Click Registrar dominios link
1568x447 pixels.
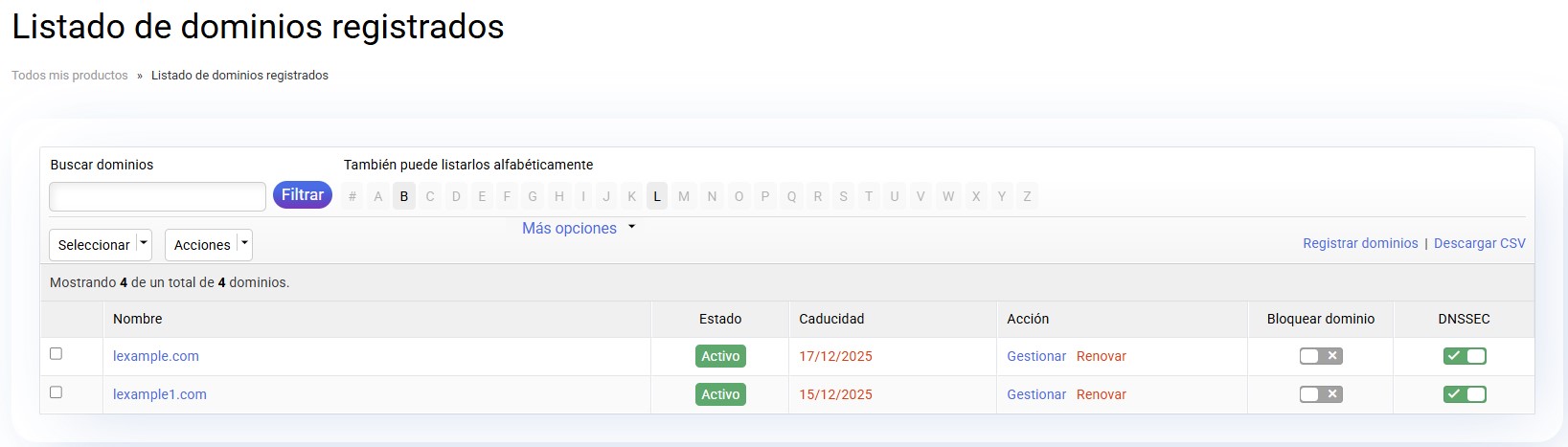(x=1359, y=243)
